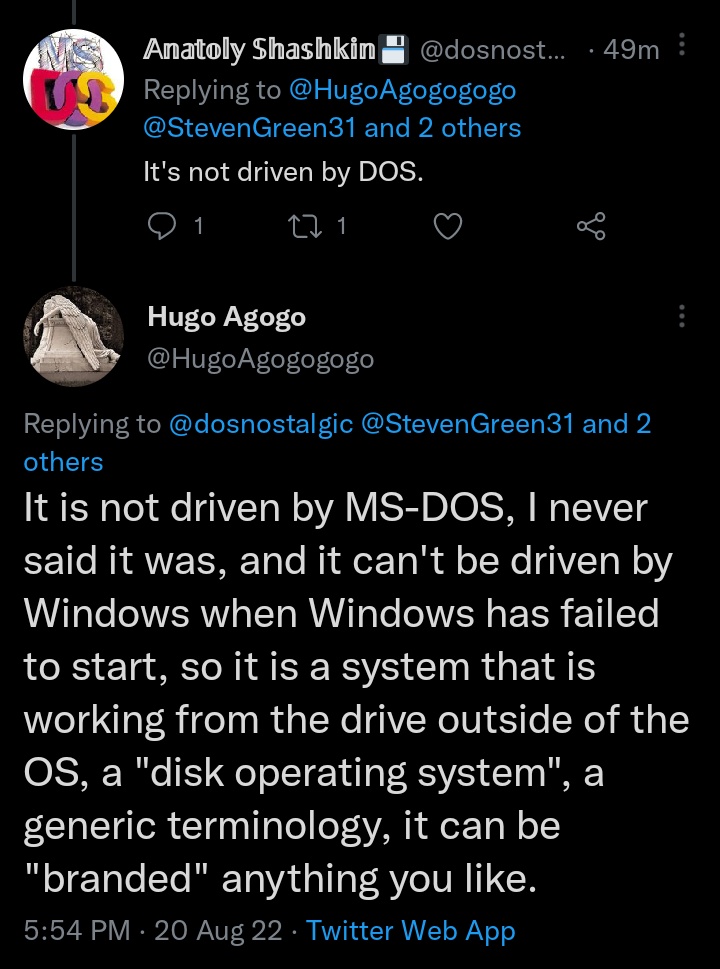Open @StevenGreen31 and 2 others in Anatoly's reply

pos(332,128)
